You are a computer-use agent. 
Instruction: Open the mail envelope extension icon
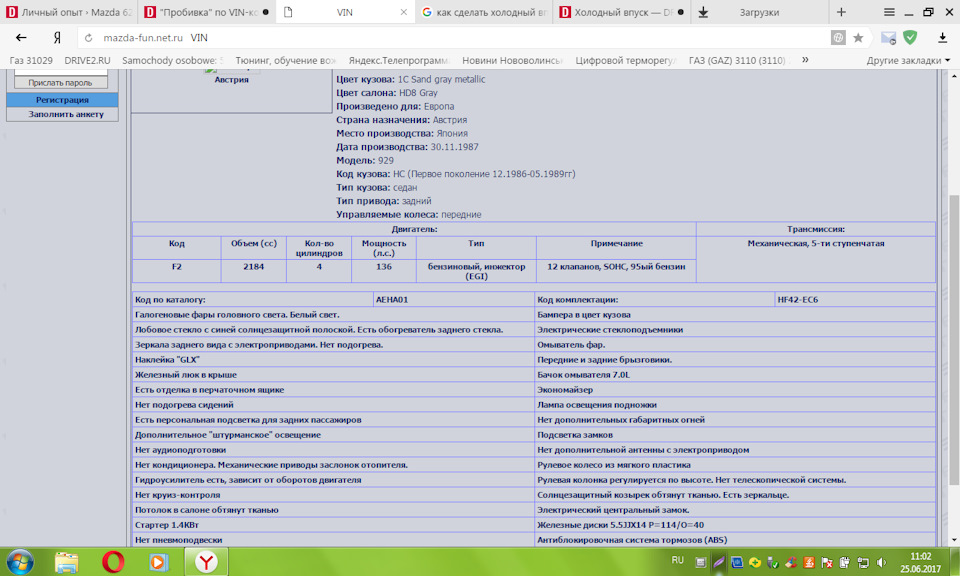coord(888,38)
